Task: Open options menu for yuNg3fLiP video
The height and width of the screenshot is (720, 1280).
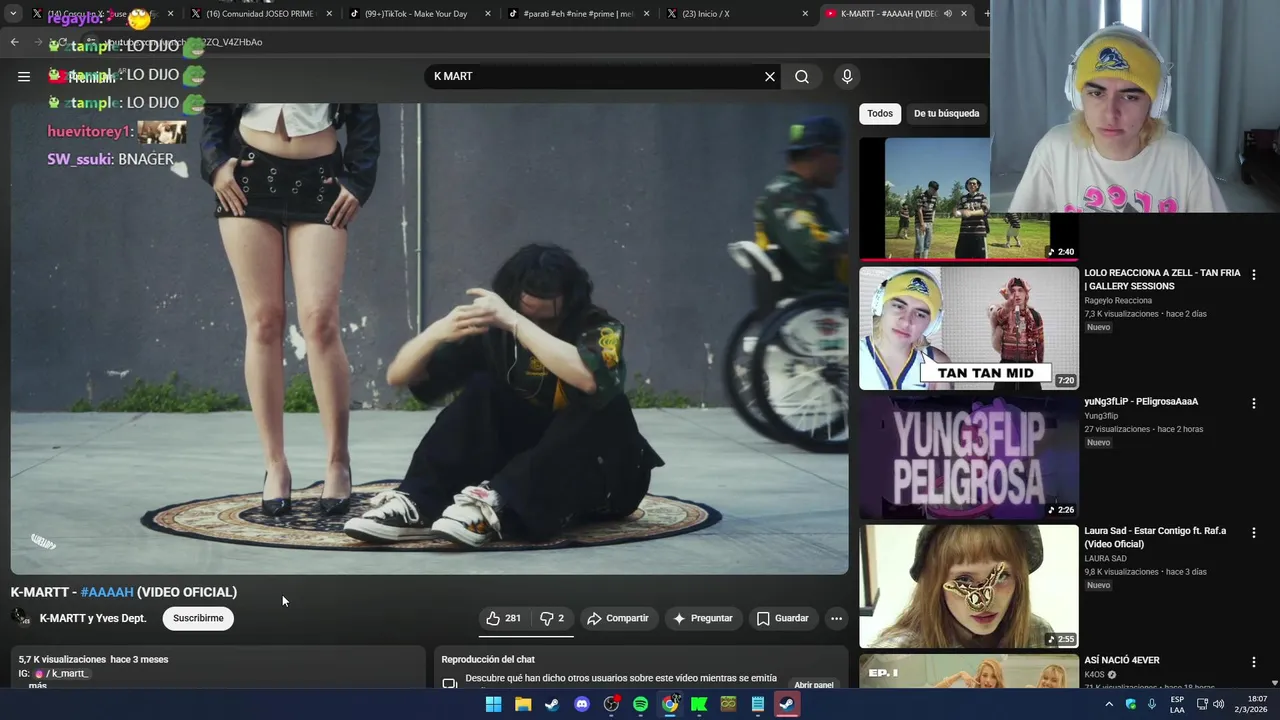Action: (1253, 403)
